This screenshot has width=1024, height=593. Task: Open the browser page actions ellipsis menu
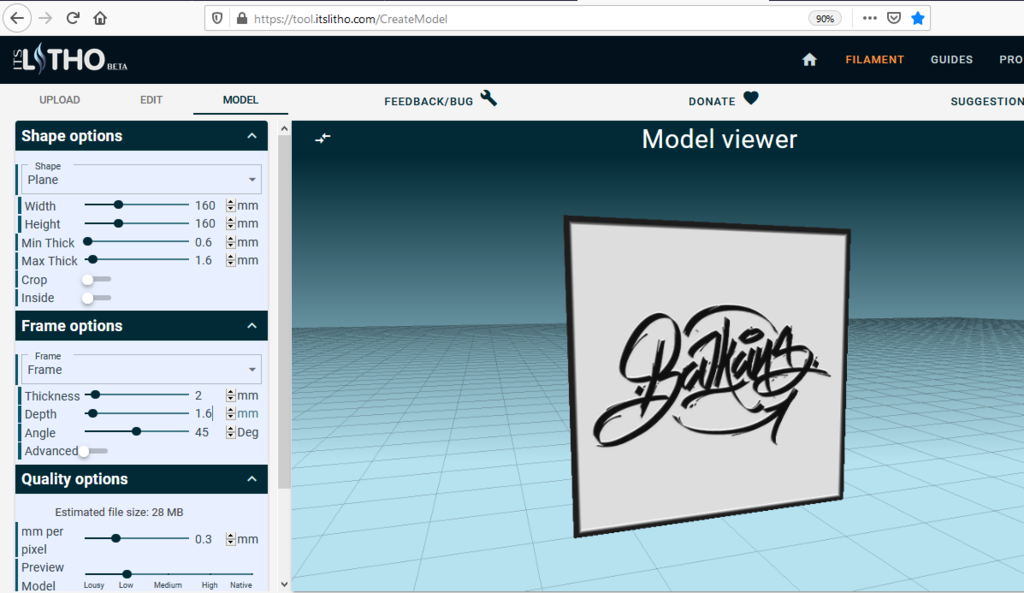[x=869, y=18]
